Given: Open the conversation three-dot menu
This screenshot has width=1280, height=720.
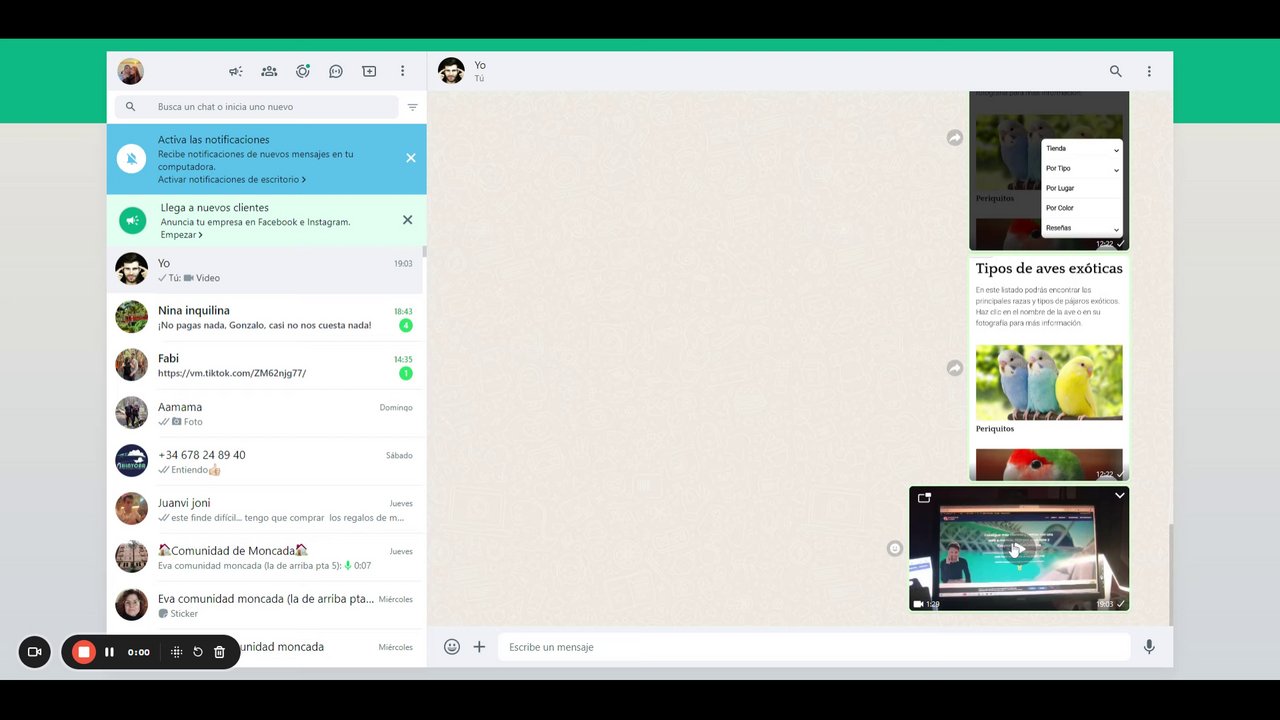Looking at the screenshot, I should [x=1149, y=71].
